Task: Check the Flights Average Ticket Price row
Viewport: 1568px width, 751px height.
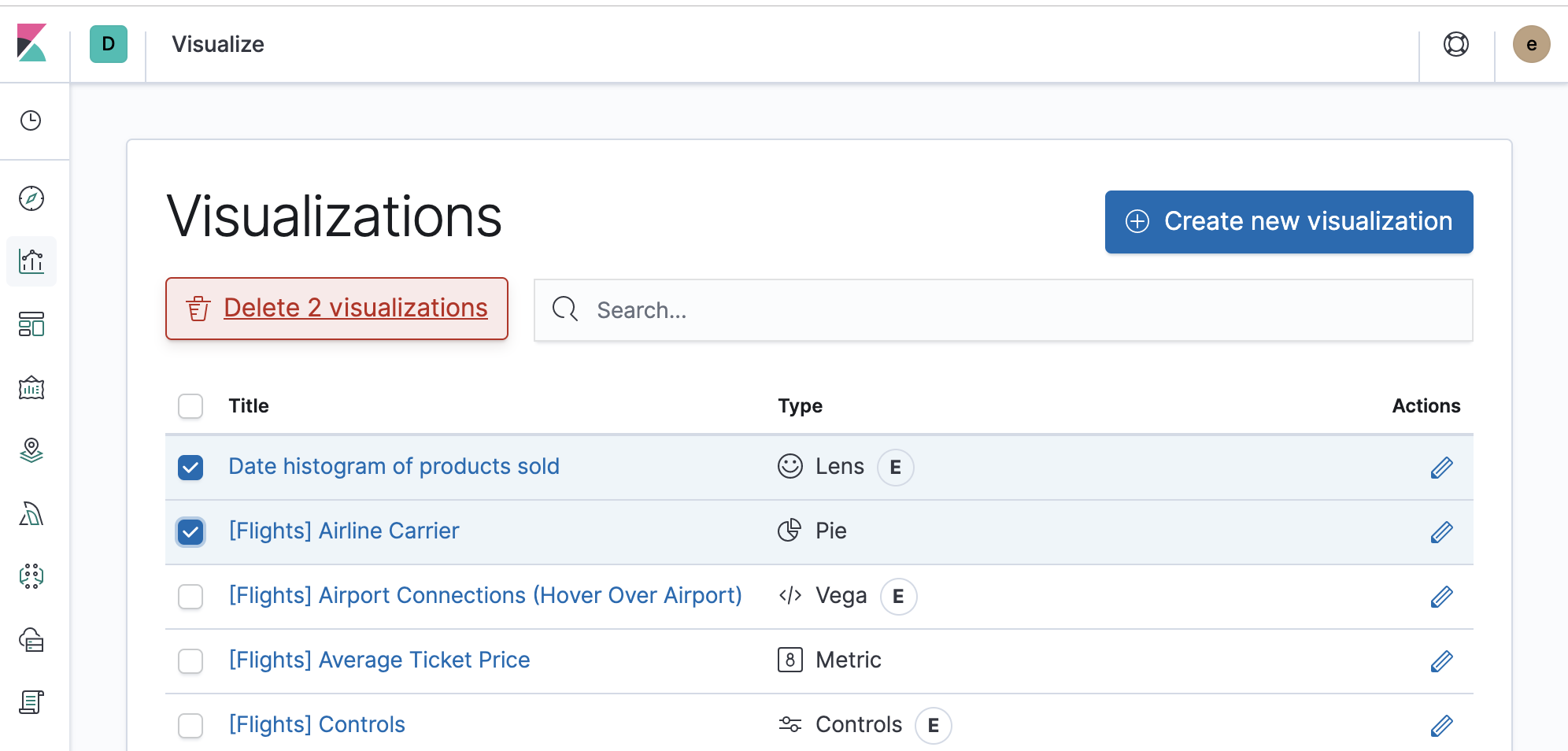Action: coord(190,661)
